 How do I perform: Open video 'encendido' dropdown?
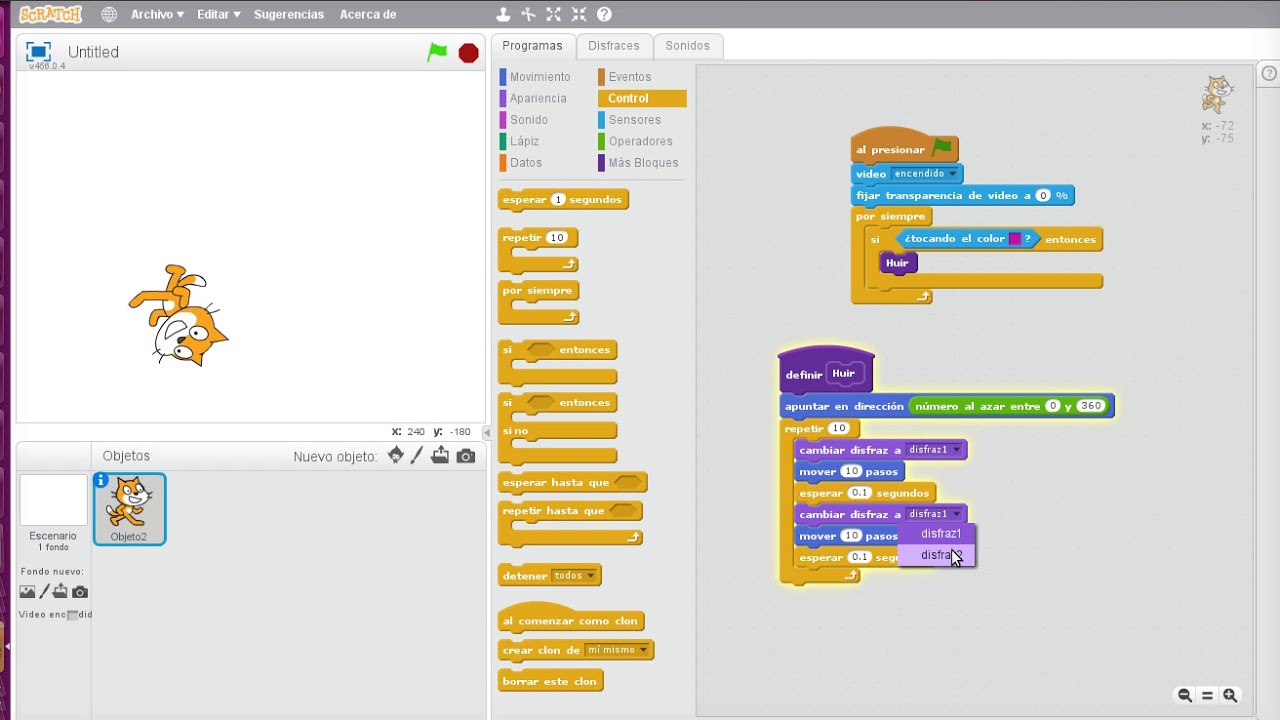[x=924, y=174]
